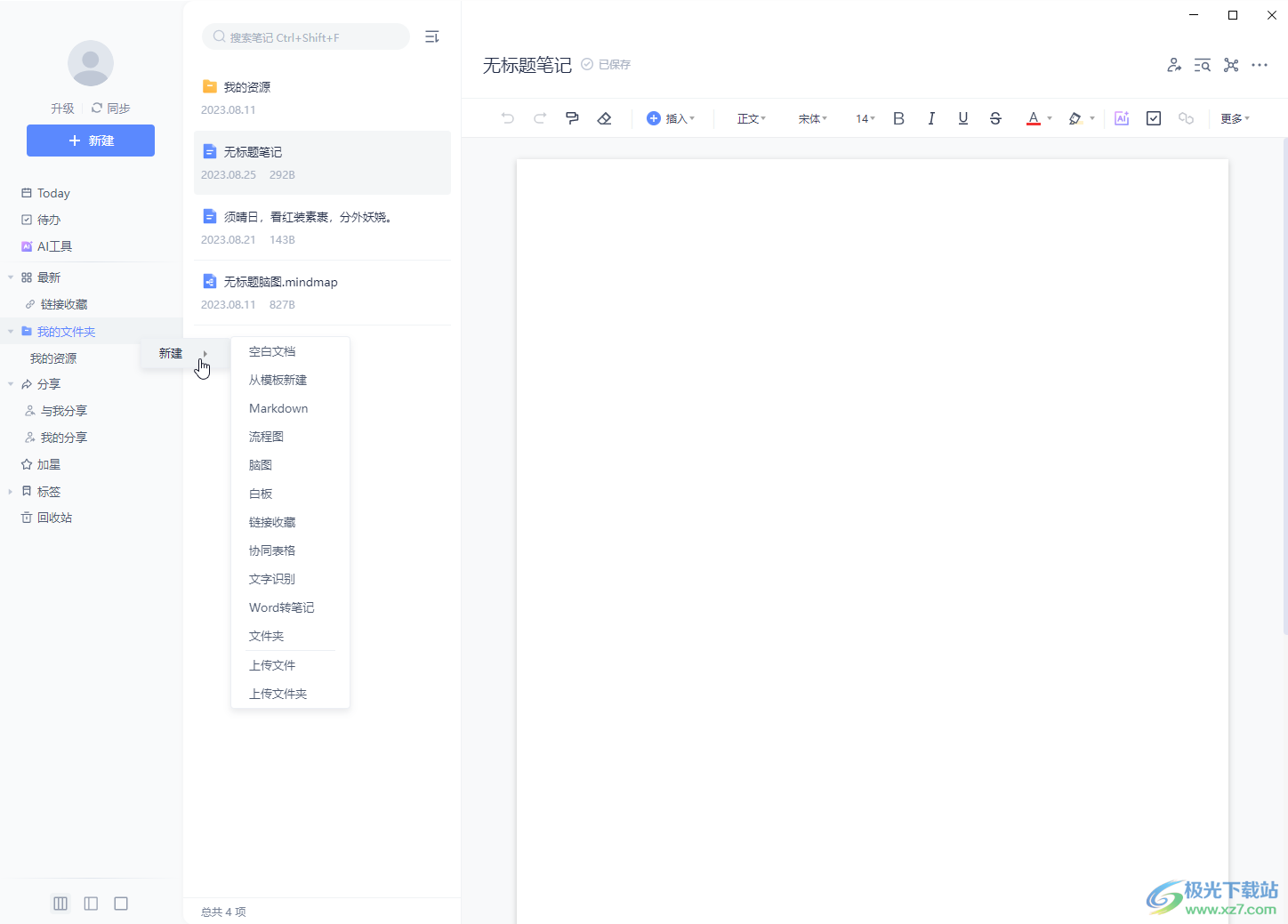Click the AI writing assistant icon

[1122, 118]
